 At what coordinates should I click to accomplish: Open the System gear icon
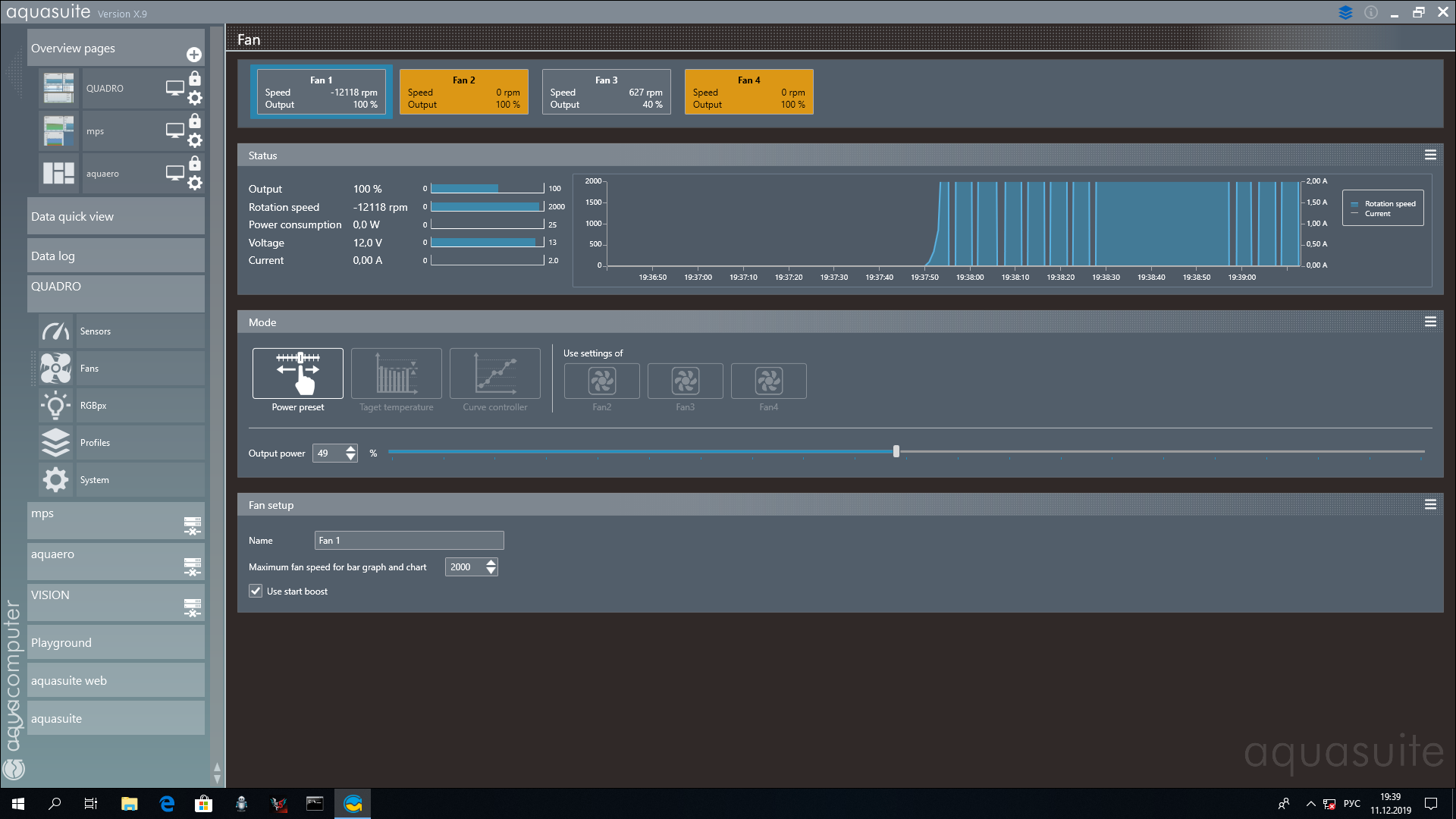55,480
